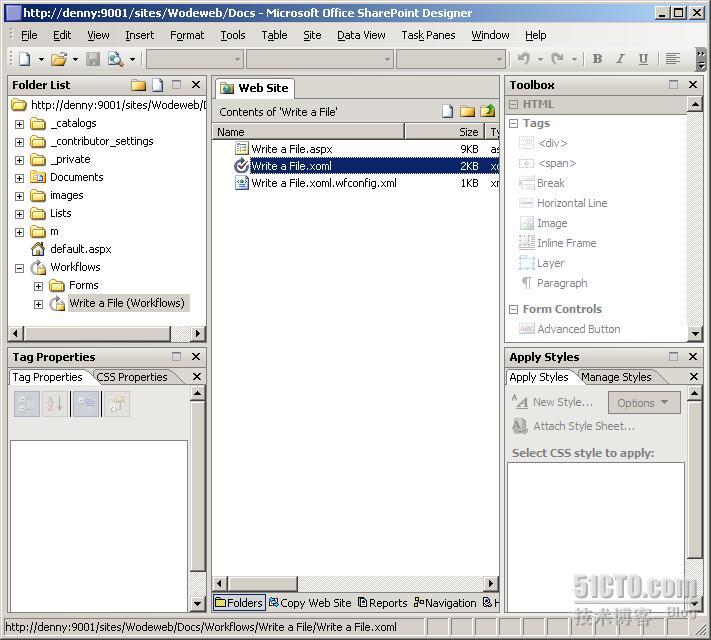Click the Size column header

tap(444, 132)
